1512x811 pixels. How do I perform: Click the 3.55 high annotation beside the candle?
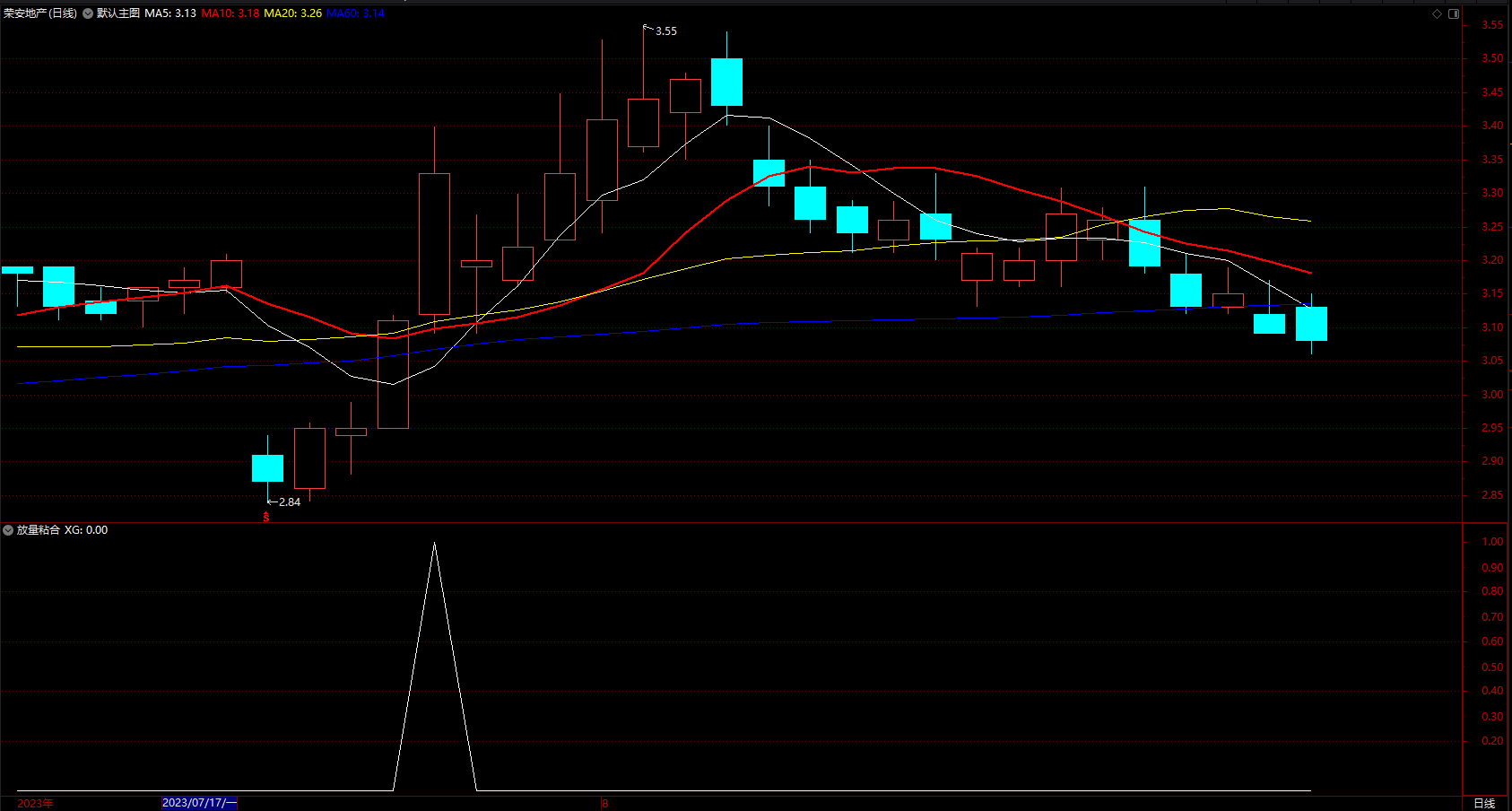pyautogui.click(x=666, y=31)
